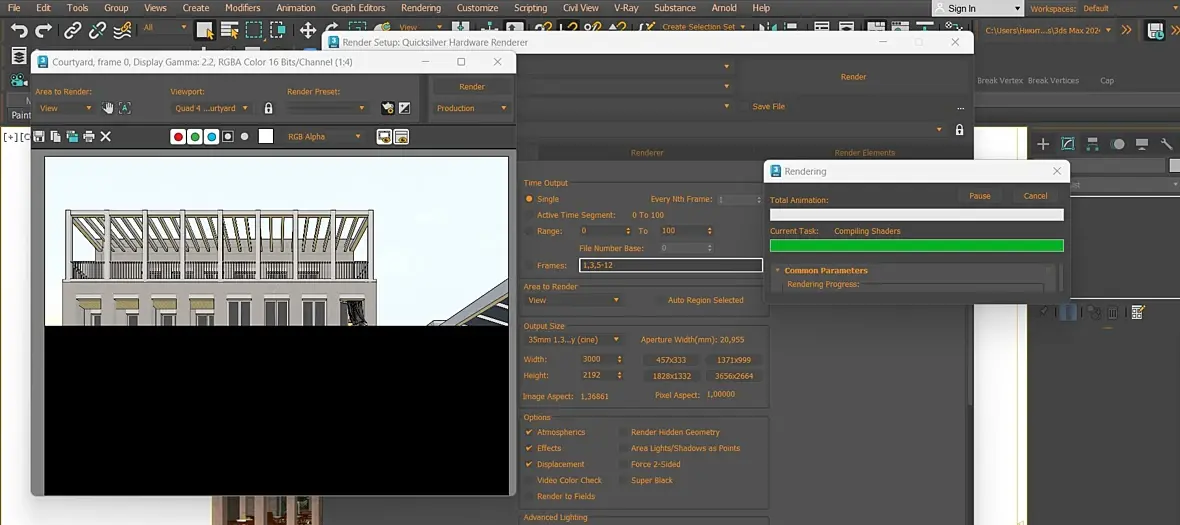Viewport: 1180px width, 525px height.
Task: Click the Undo arrow in the main toolbar
Action: point(19,31)
